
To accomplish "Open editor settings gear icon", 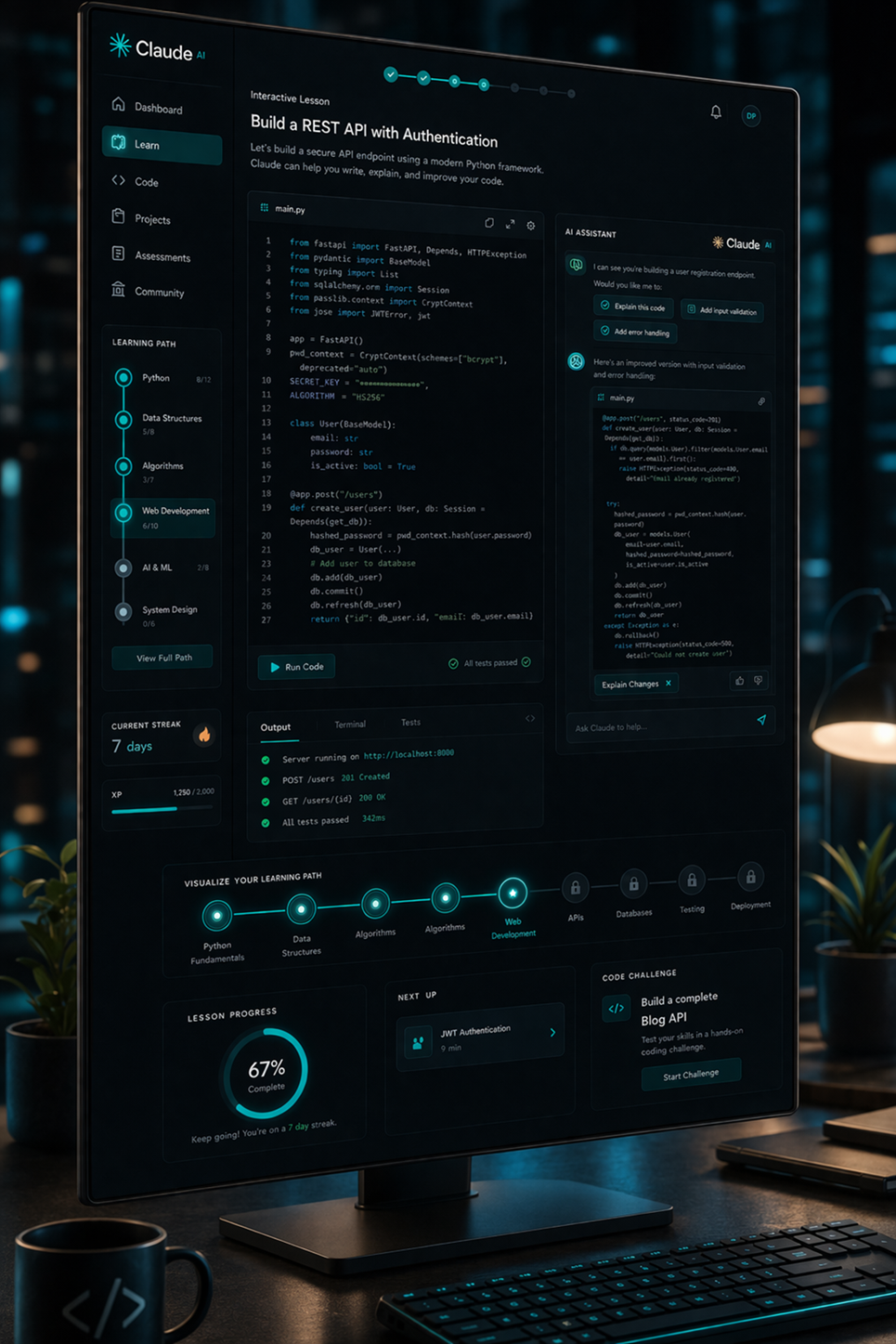I will pos(531,226).
